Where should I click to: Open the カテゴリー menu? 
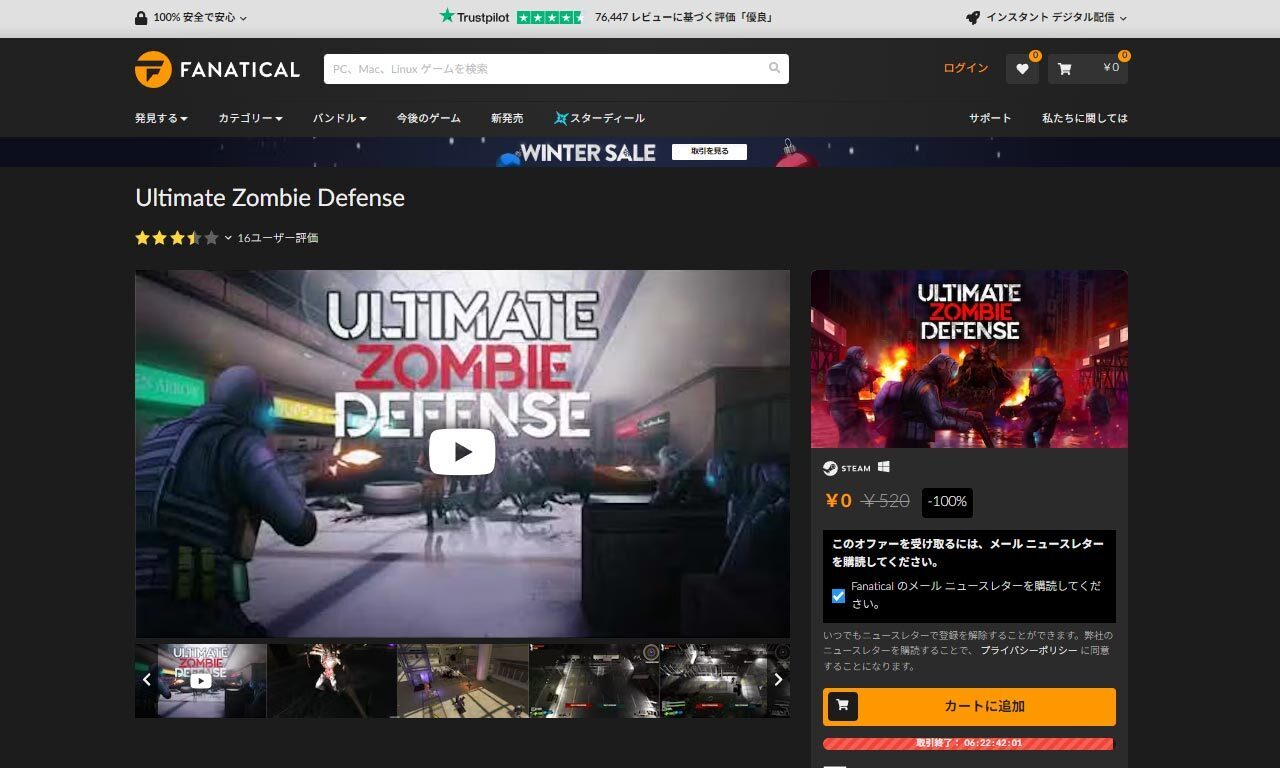250,118
